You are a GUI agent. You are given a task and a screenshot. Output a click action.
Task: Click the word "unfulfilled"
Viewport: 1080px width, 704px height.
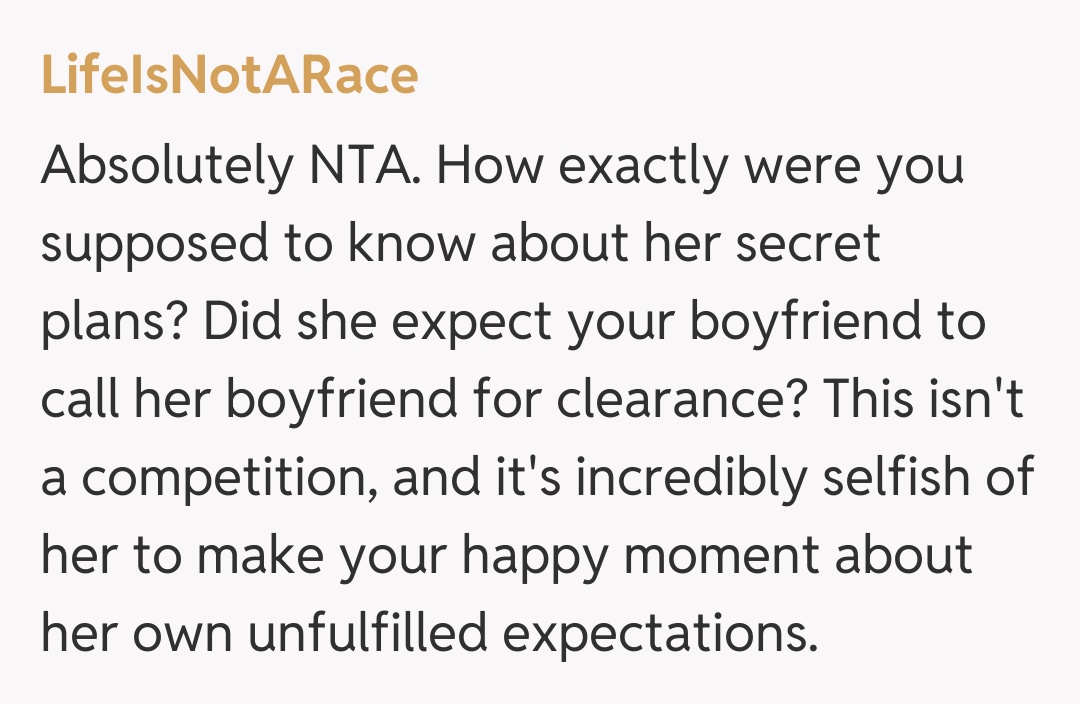click(x=407, y=634)
